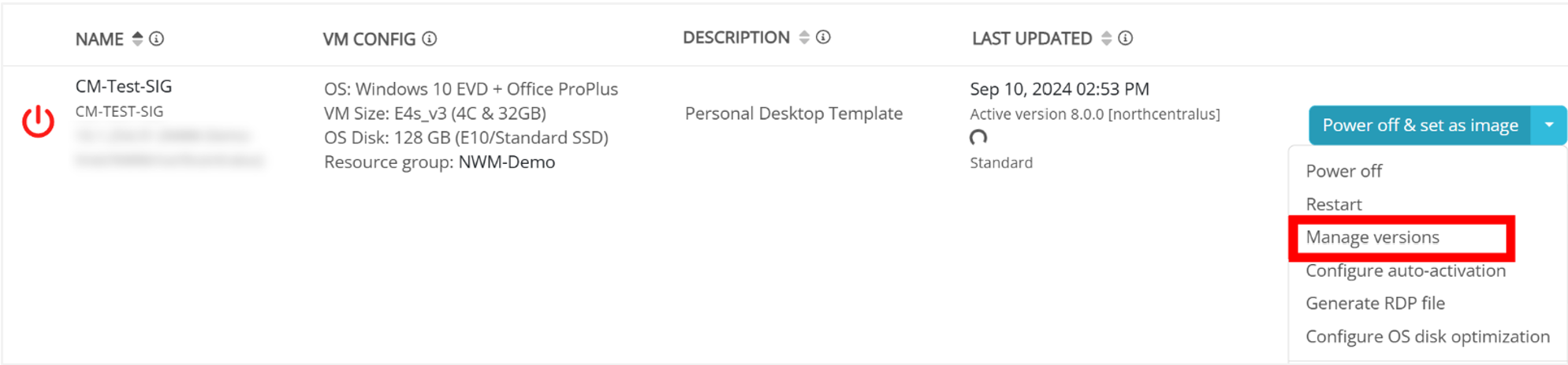This screenshot has height=365, width=1568.
Task: Click the VM CONFIG info icon
Action: pyautogui.click(x=430, y=39)
